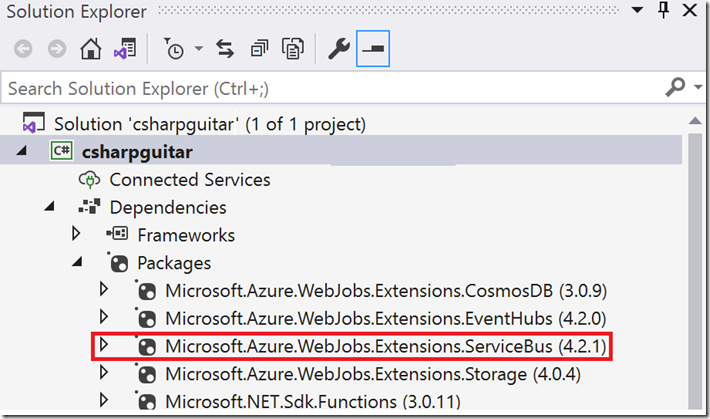The height and width of the screenshot is (419, 710).
Task: Expand the EventHubs package node
Action: click(104, 317)
